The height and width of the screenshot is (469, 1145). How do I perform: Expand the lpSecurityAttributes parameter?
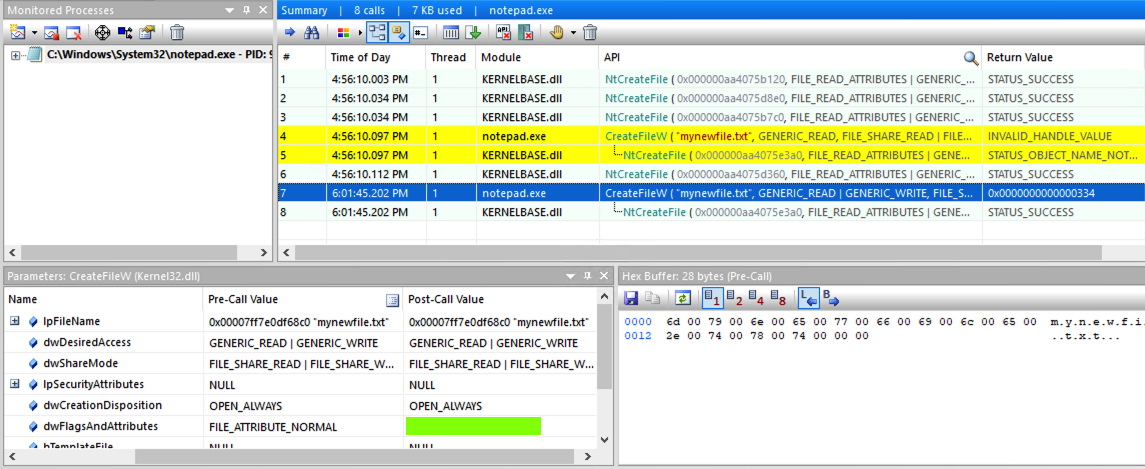(x=15, y=384)
